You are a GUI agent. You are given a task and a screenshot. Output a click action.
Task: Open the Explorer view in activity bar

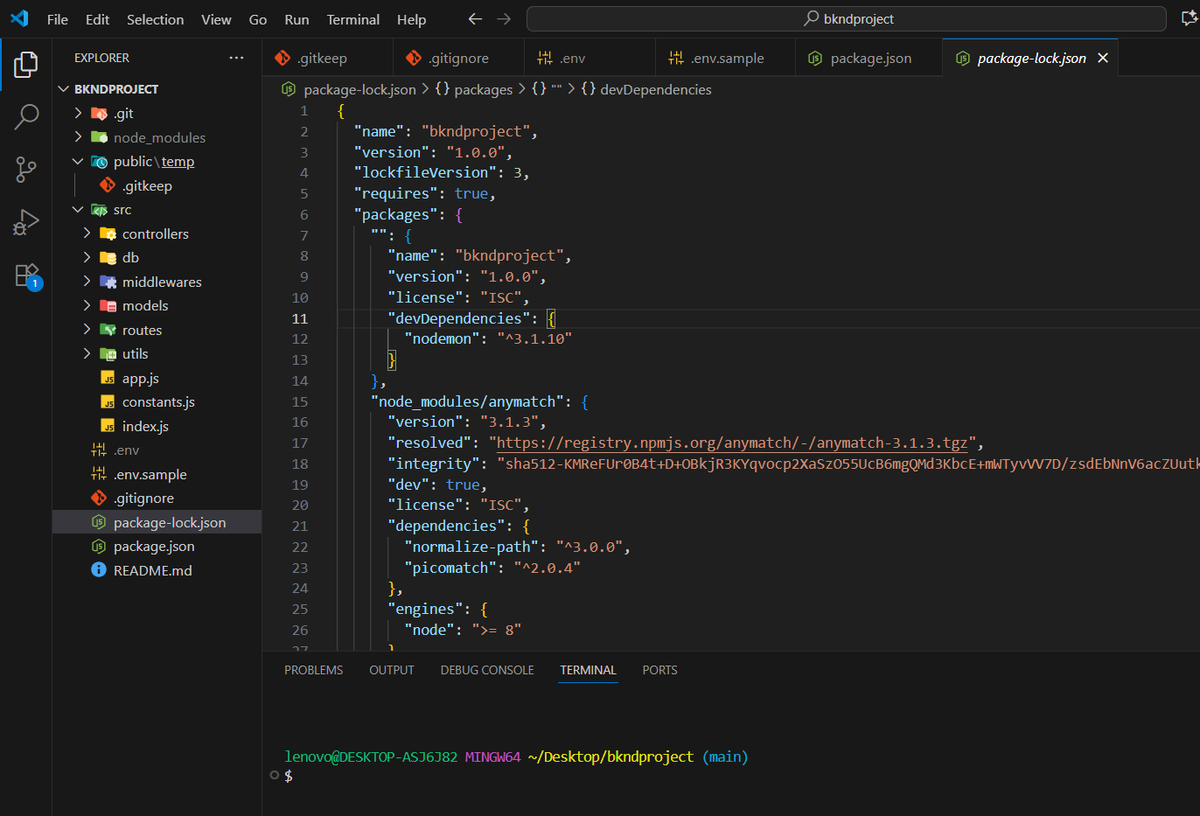[x=26, y=65]
